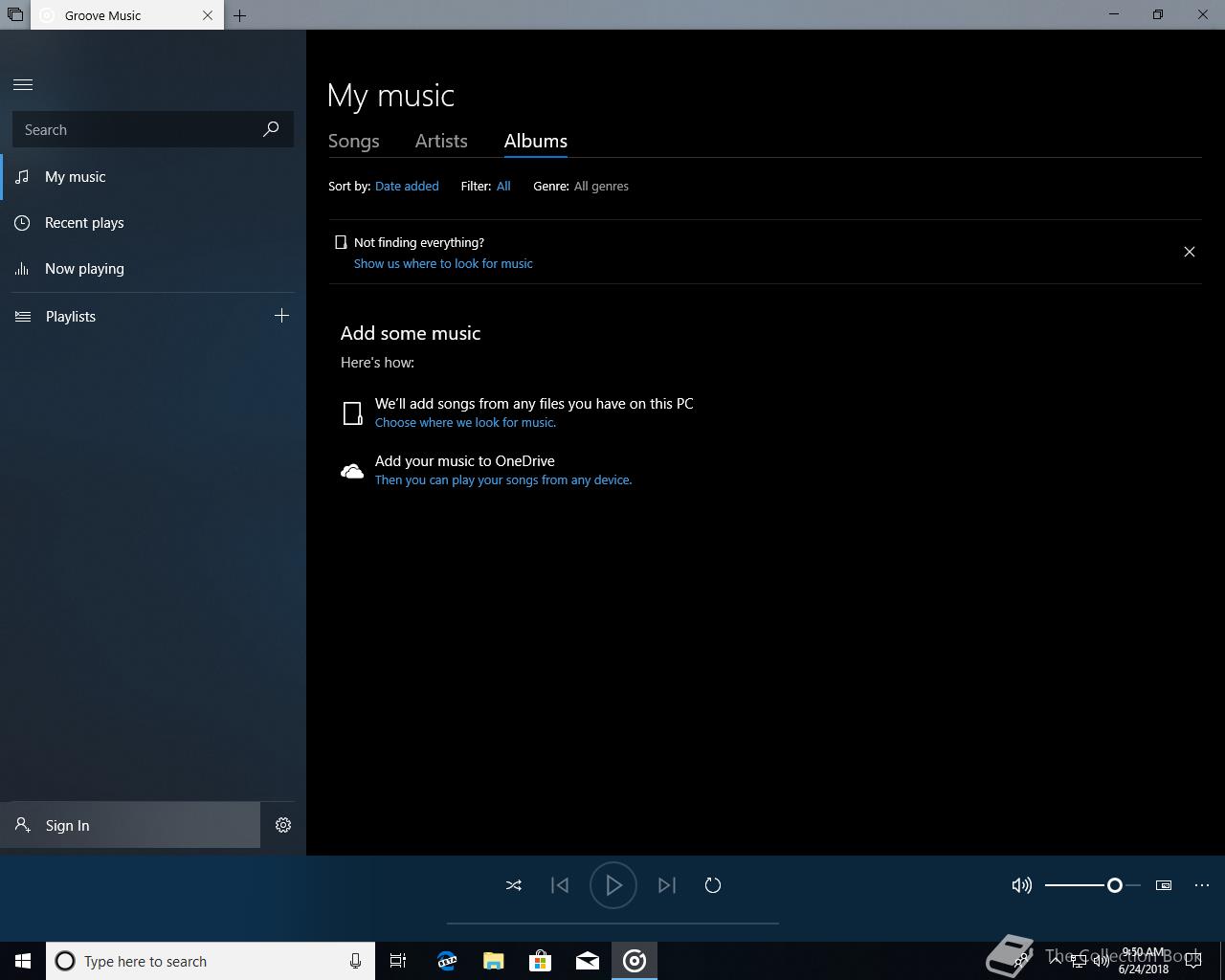The height and width of the screenshot is (980, 1225).
Task: Toggle shuffle playback
Action: [x=514, y=885]
